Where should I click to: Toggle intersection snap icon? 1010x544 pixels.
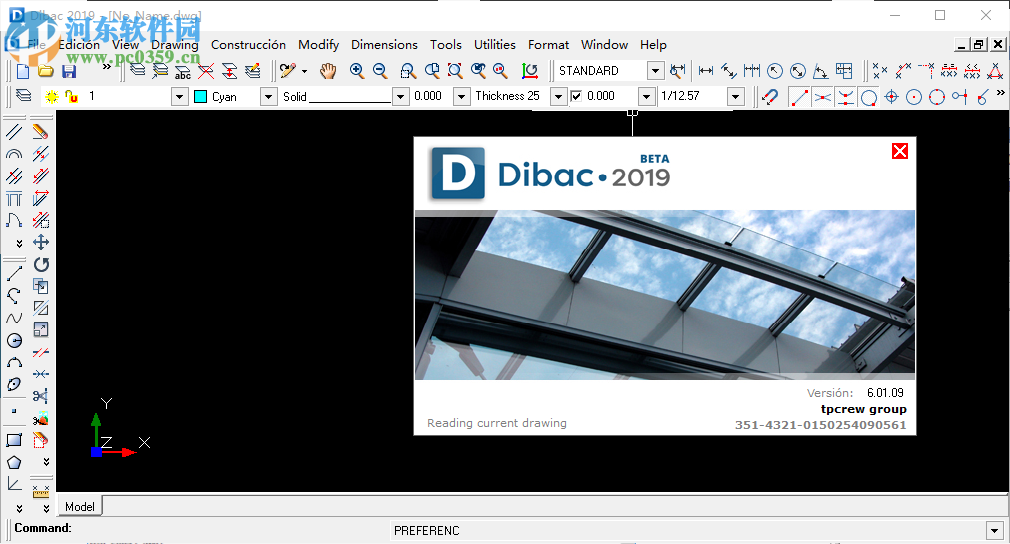(822, 97)
